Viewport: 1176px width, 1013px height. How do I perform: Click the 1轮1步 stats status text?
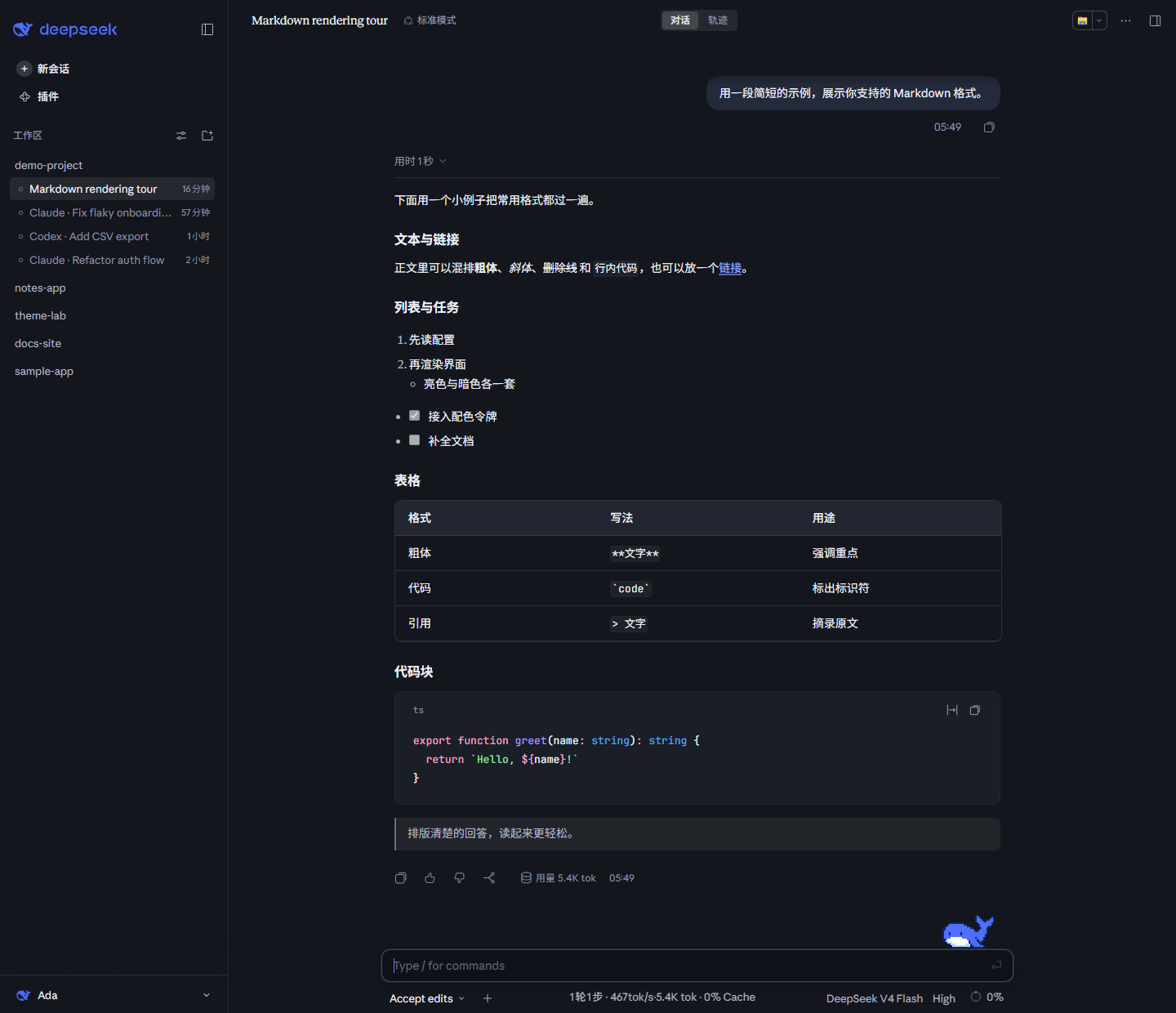662,997
